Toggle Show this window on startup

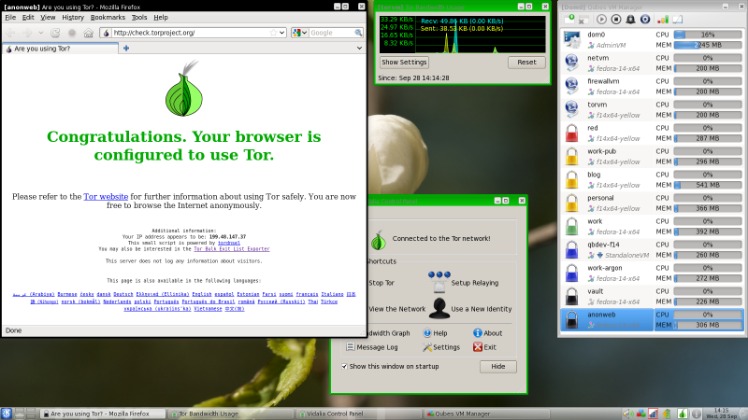pyautogui.click(x=344, y=367)
